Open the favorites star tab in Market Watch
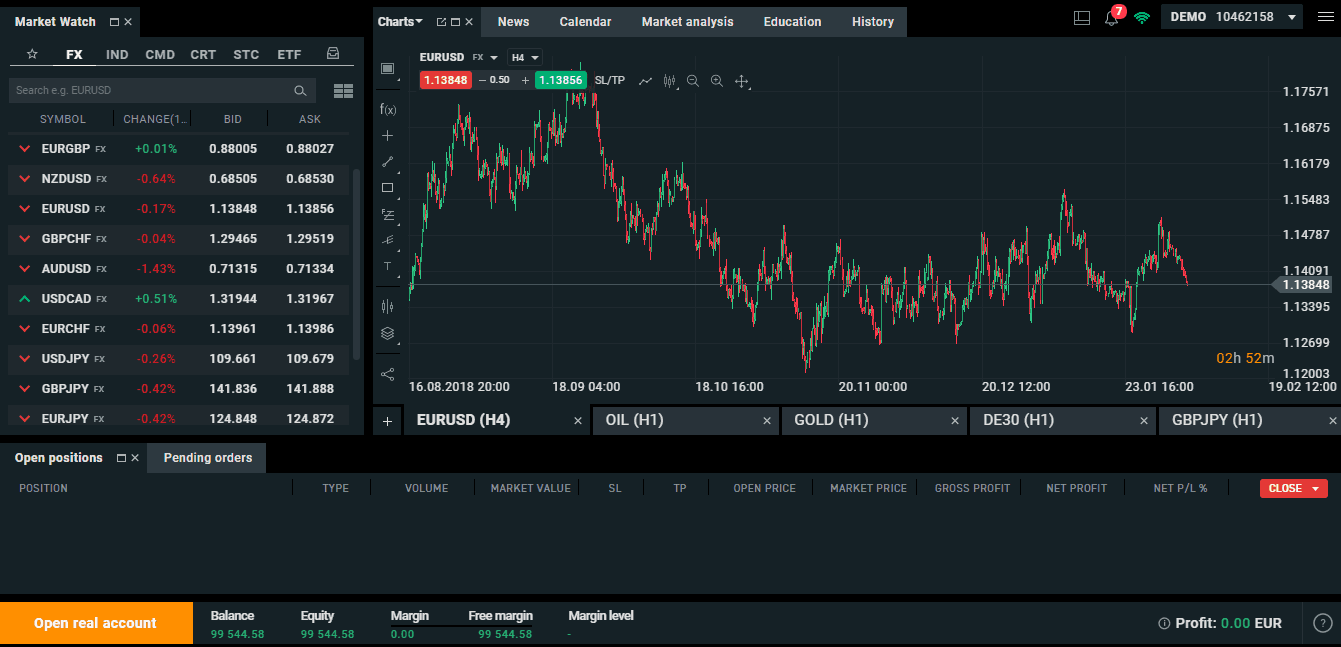This screenshot has height=647, width=1341. (32, 54)
